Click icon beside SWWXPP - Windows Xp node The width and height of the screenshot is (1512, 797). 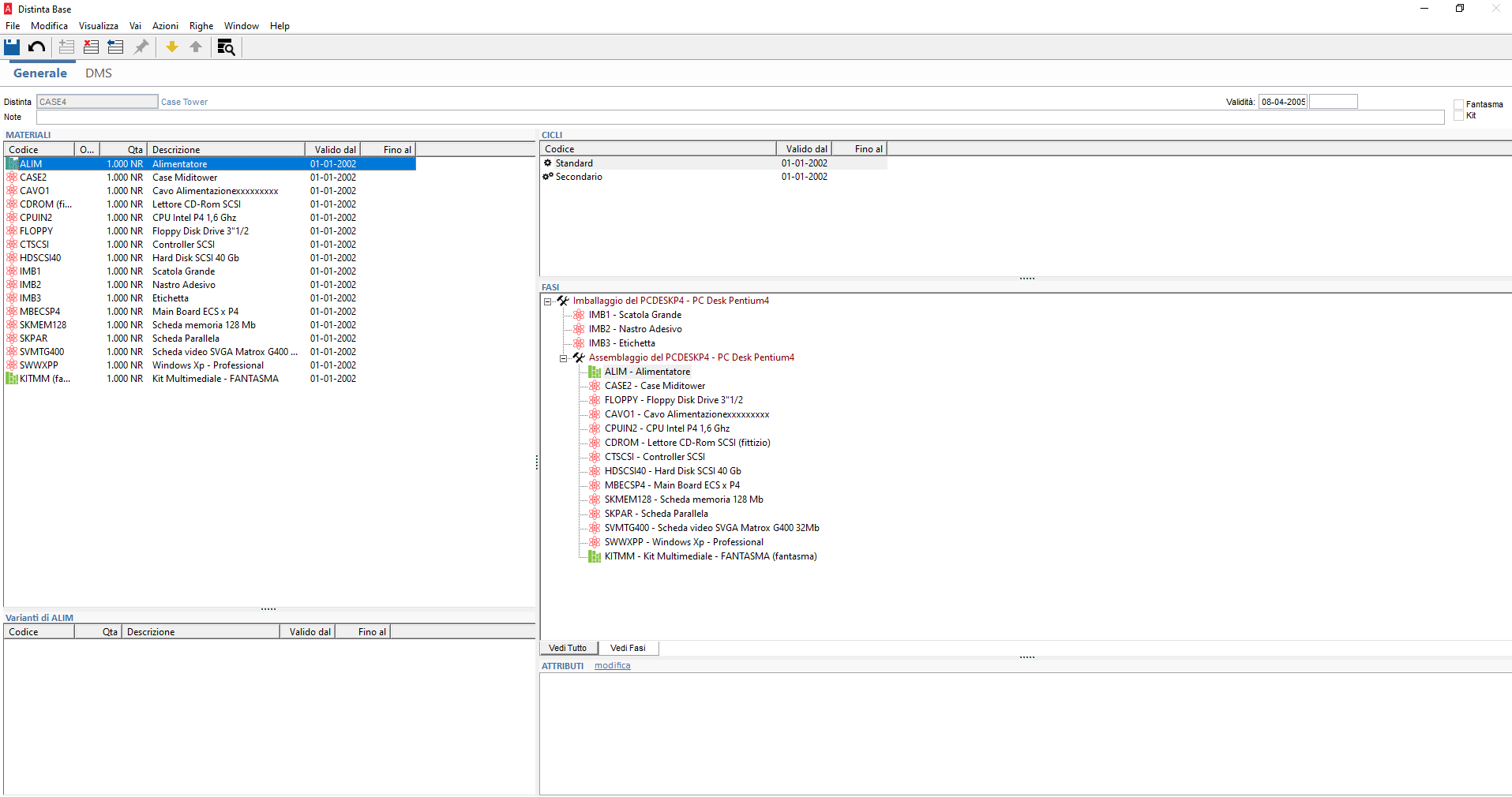point(595,542)
